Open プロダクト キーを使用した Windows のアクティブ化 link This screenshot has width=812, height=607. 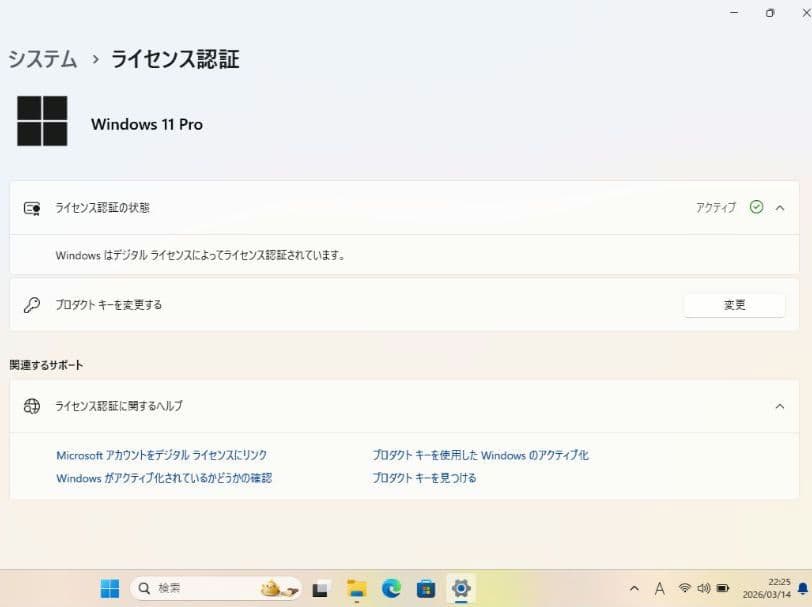481,455
